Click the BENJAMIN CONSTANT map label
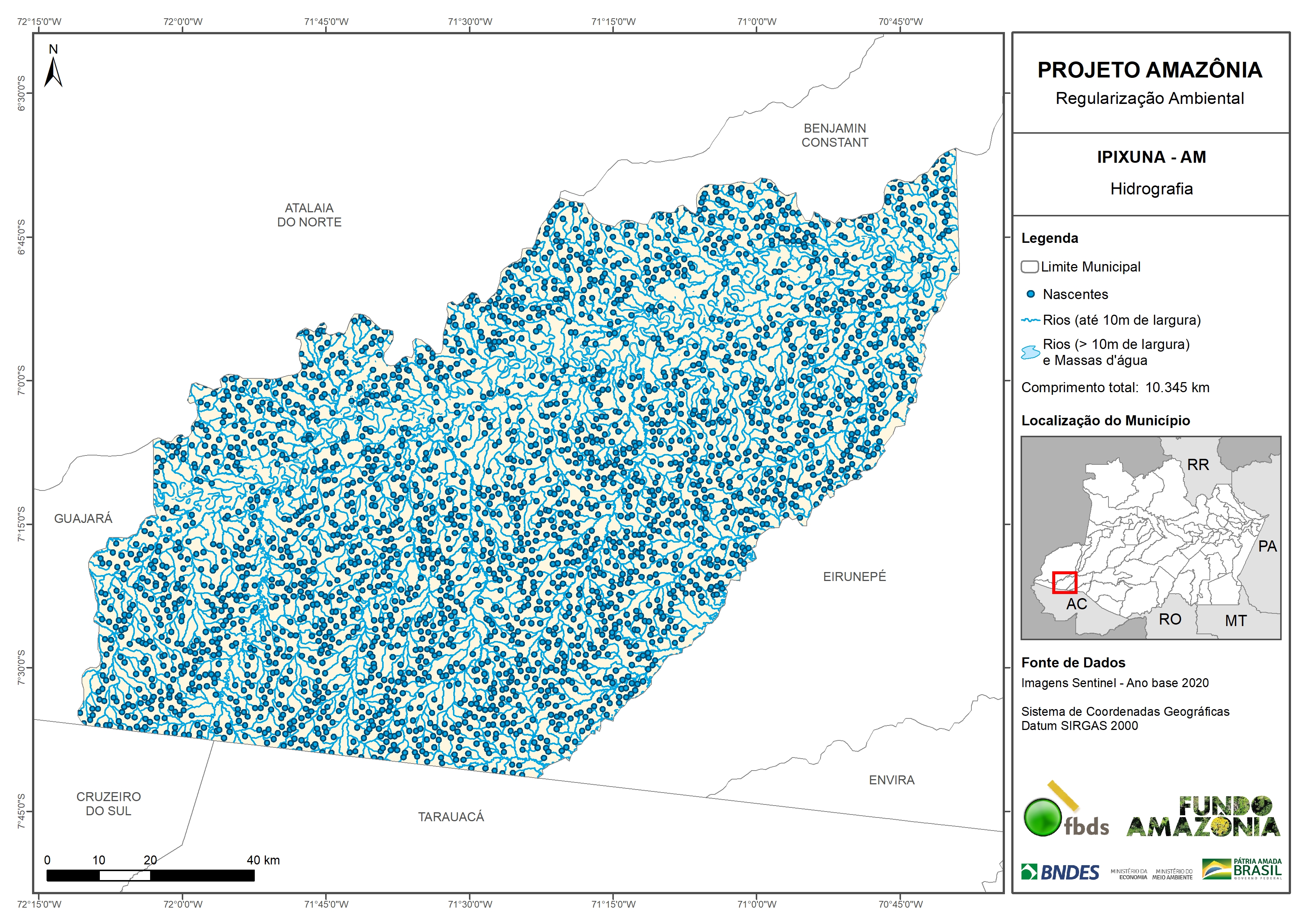1307x924 pixels. pyautogui.click(x=835, y=136)
